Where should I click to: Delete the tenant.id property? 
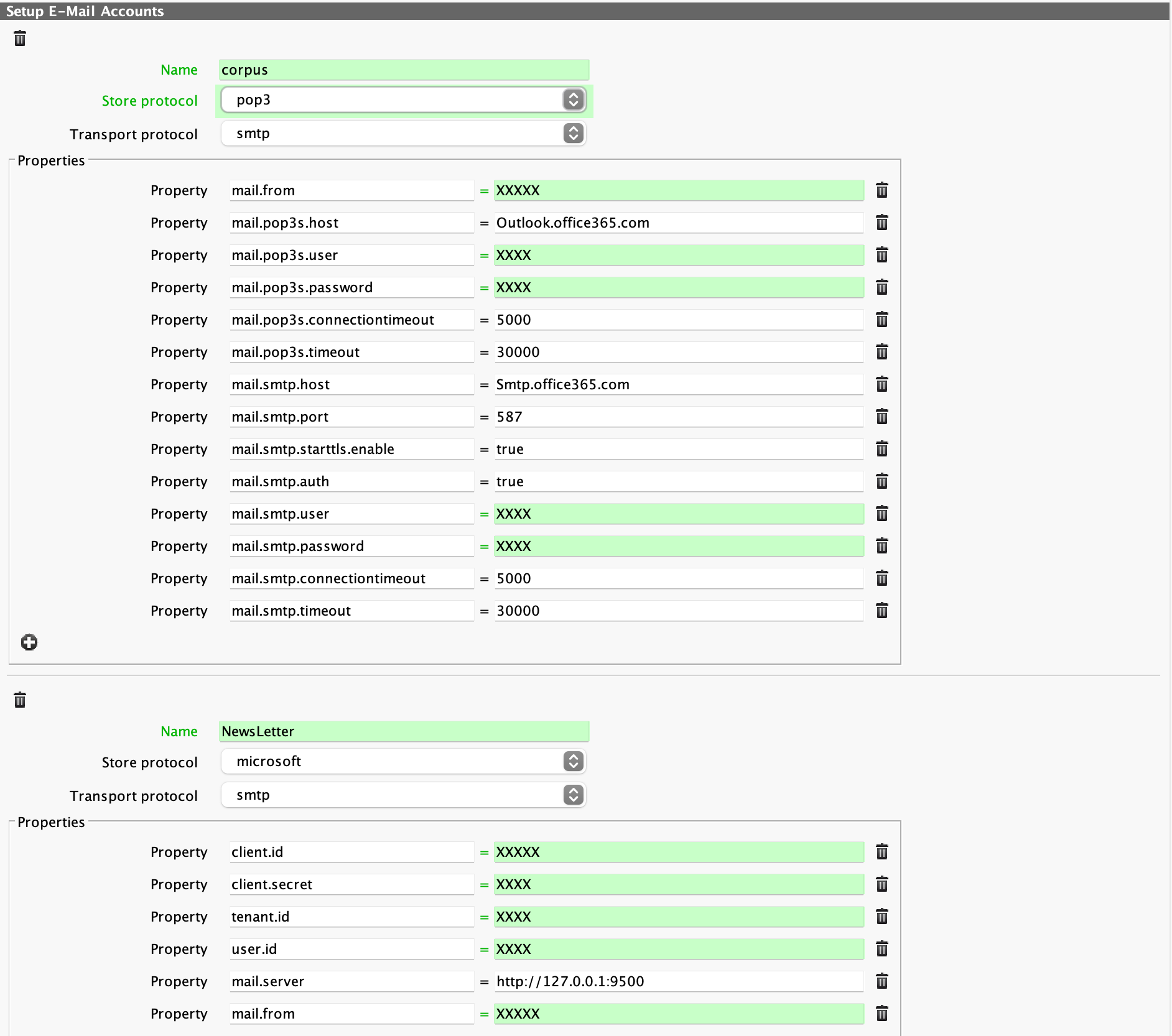pyautogui.click(x=881, y=917)
